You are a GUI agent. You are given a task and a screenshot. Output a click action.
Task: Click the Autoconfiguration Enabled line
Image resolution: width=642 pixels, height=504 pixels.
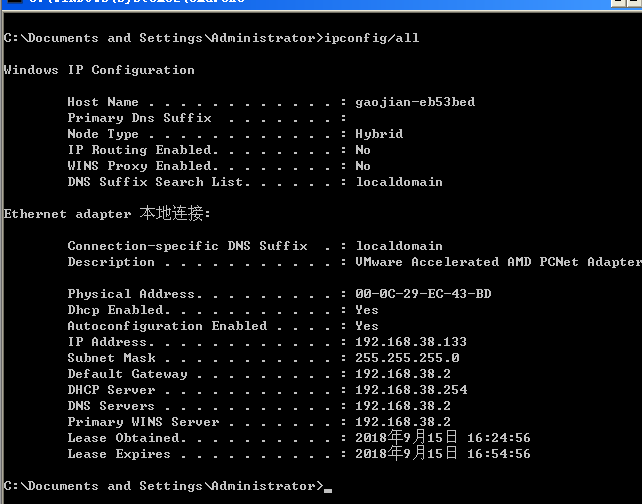click(167, 326)
